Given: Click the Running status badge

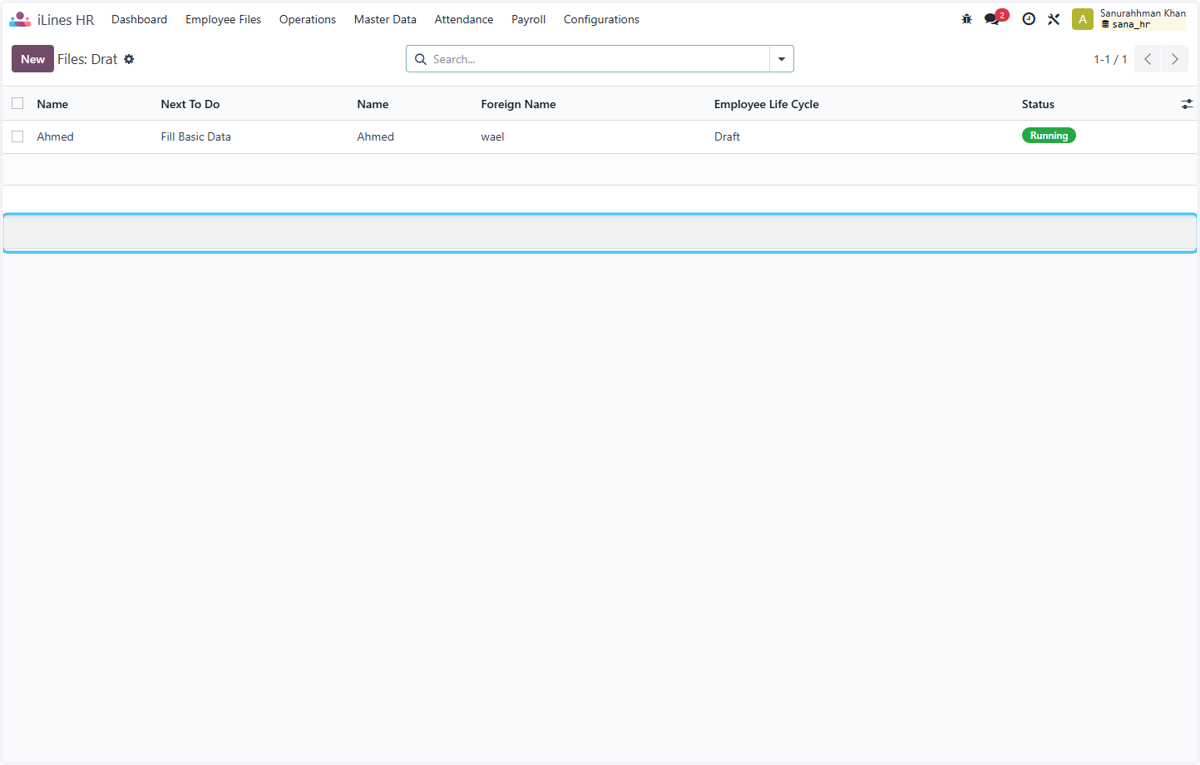Looking at the screenshot, I should coord(1049,136).
